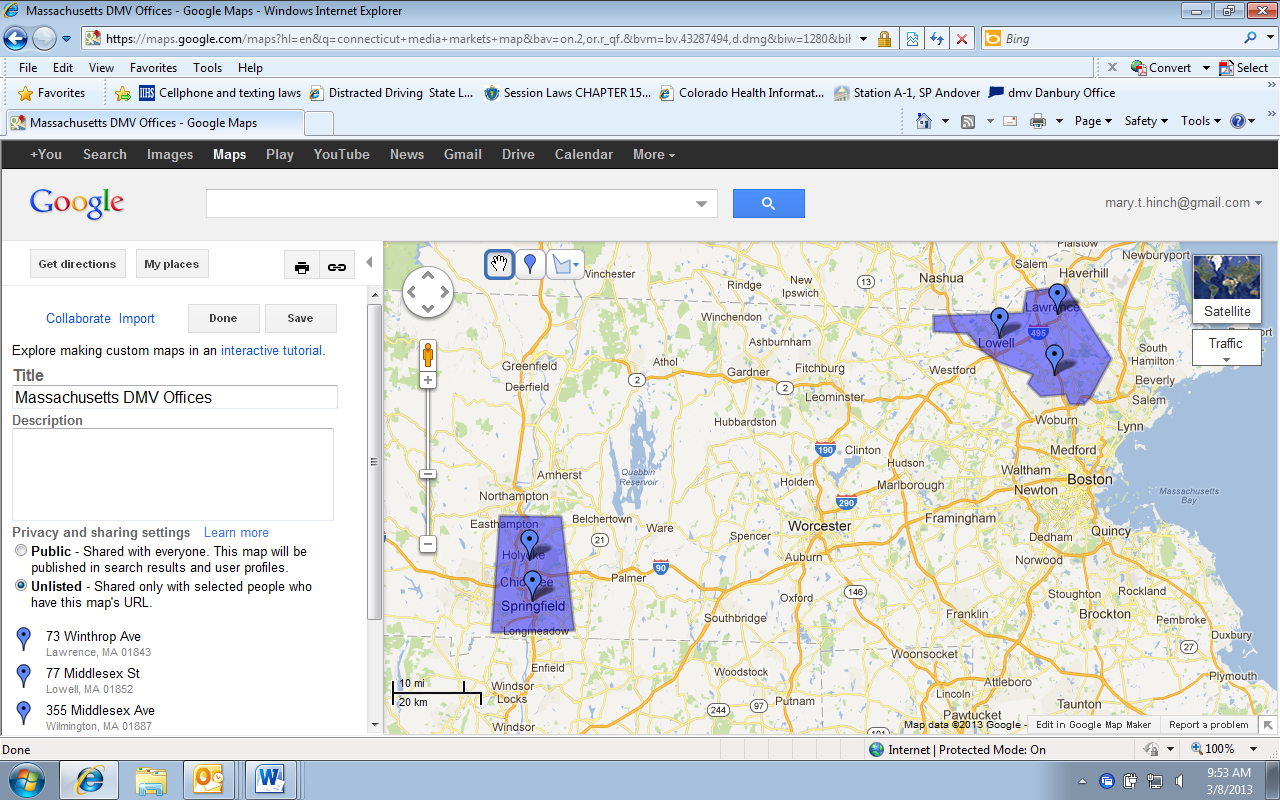Select the draw shape tool

(x=566, y=264)
